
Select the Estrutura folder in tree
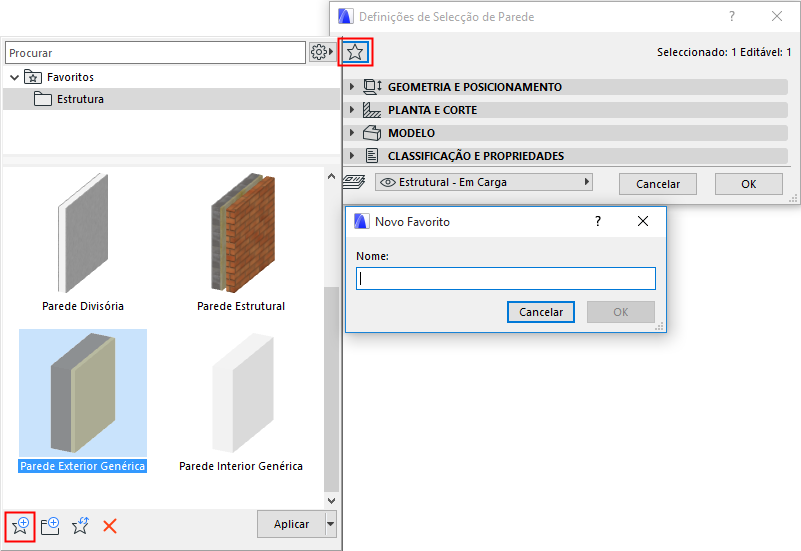pos(171,99)
